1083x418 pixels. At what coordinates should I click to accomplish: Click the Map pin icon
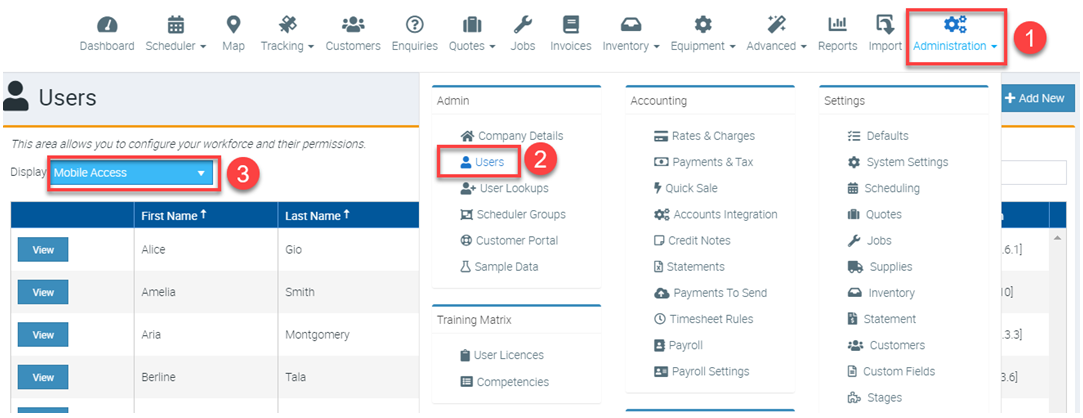click(x=233, y=25)
